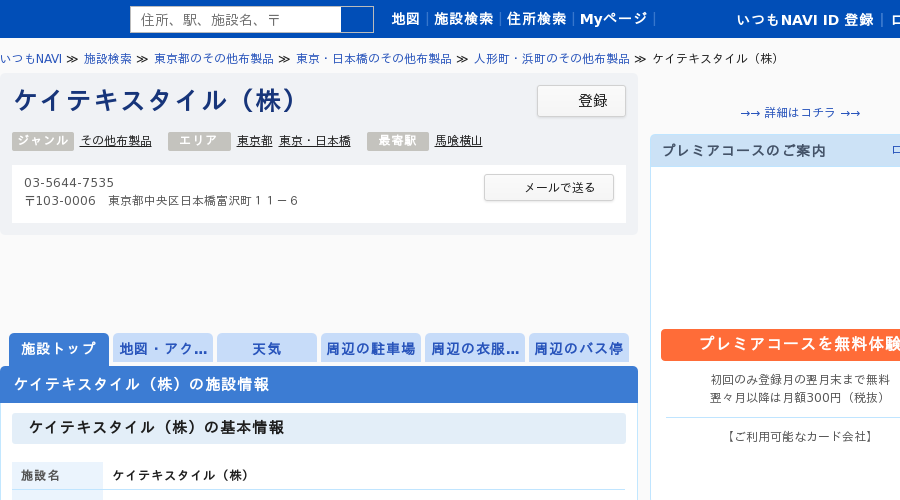Select the 周辺のバス停 tab
Image resolution: width=900 pixels, height=500 pixels.
[x=579, y=348]
